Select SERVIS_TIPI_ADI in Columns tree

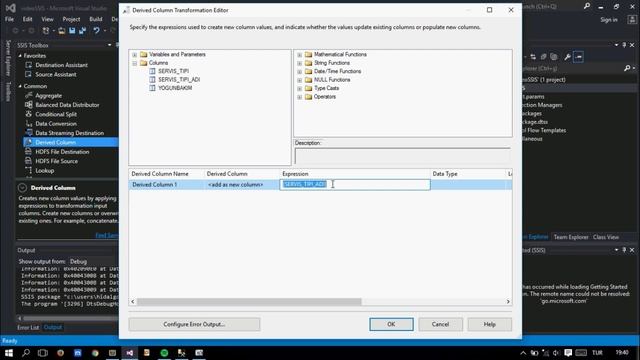(x=179, y=80)
